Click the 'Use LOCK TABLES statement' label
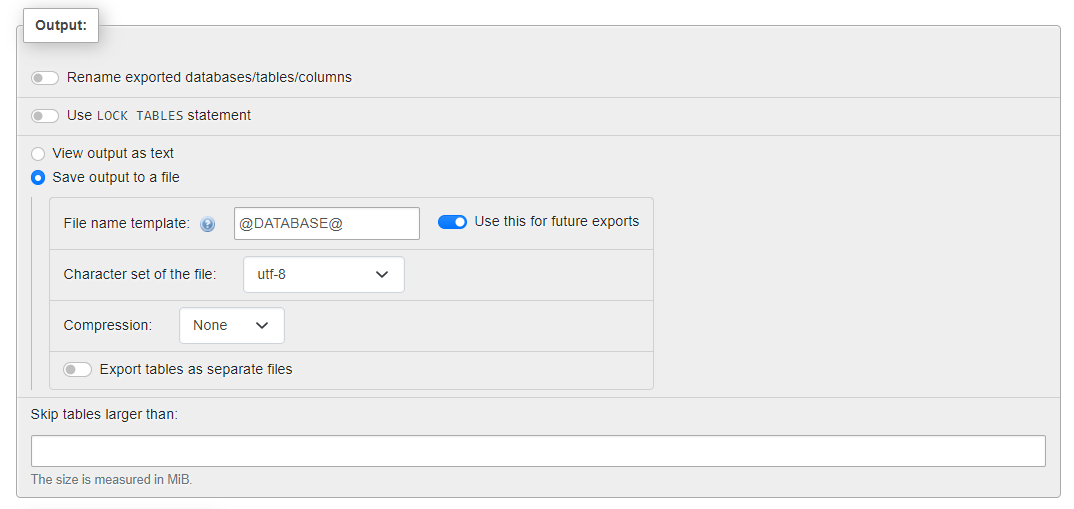 click(159, 116)
